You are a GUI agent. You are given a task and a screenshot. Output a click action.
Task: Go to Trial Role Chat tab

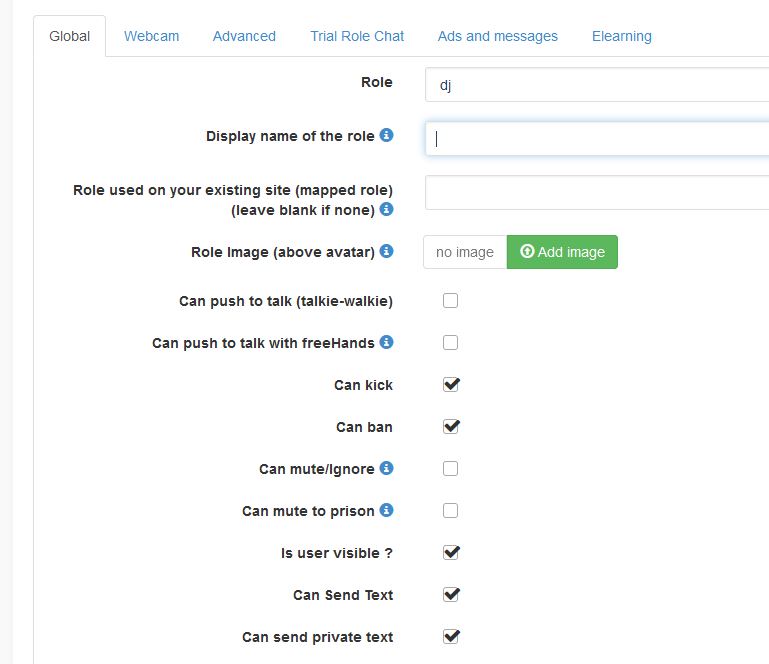pos(357,36)
